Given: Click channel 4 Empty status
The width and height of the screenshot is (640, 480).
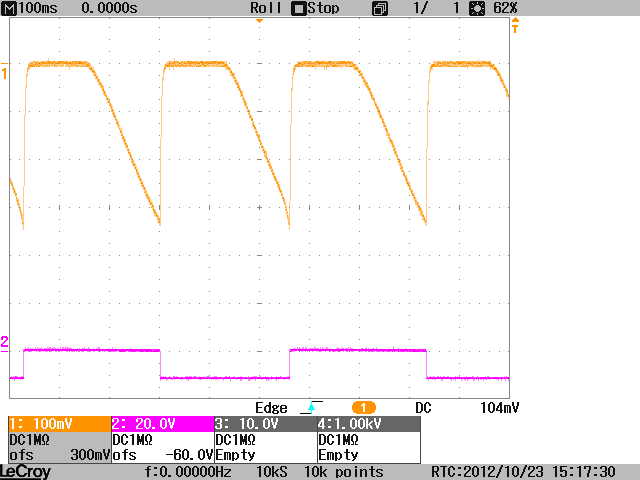Looking at the screenshot, I should pos(338,455).
